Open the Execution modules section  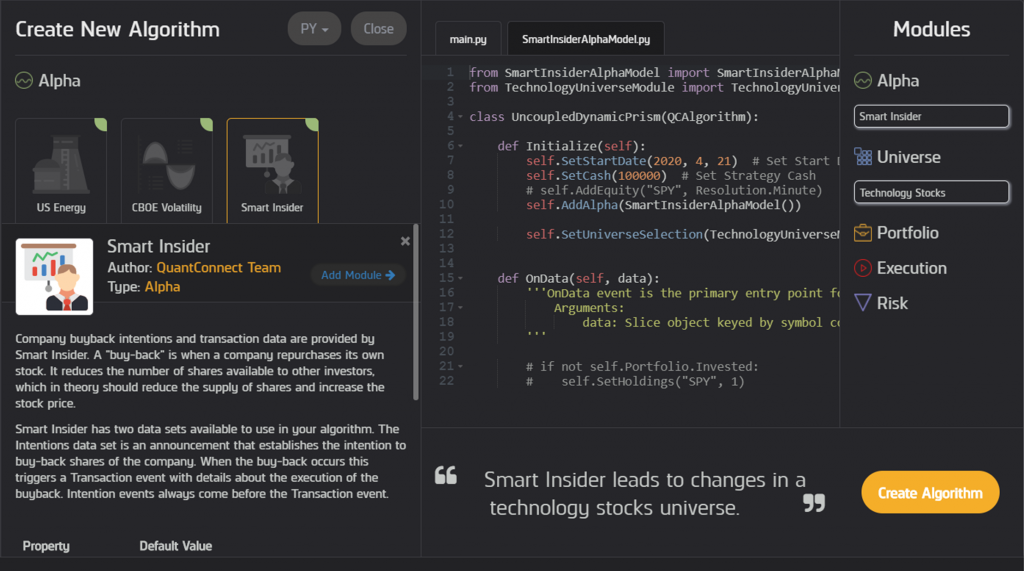coord(912,268)
